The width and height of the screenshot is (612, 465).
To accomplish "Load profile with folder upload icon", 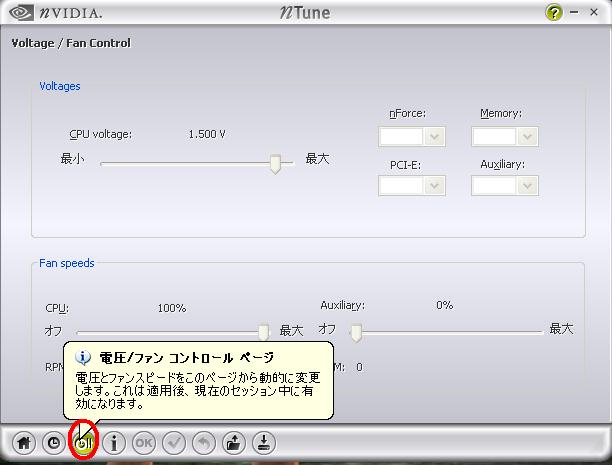I will tap(233, 443).
